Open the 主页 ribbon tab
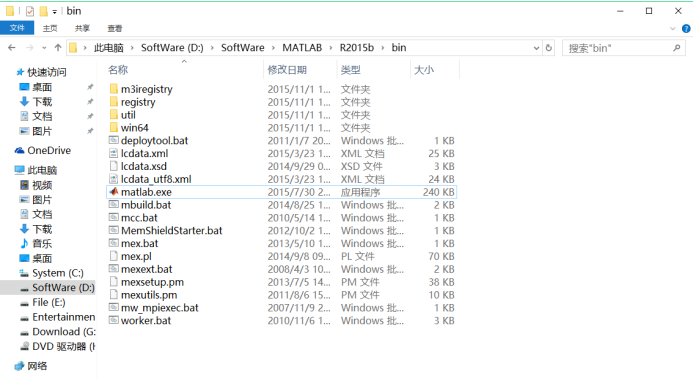The image size is (693, 380). (50, 28)
